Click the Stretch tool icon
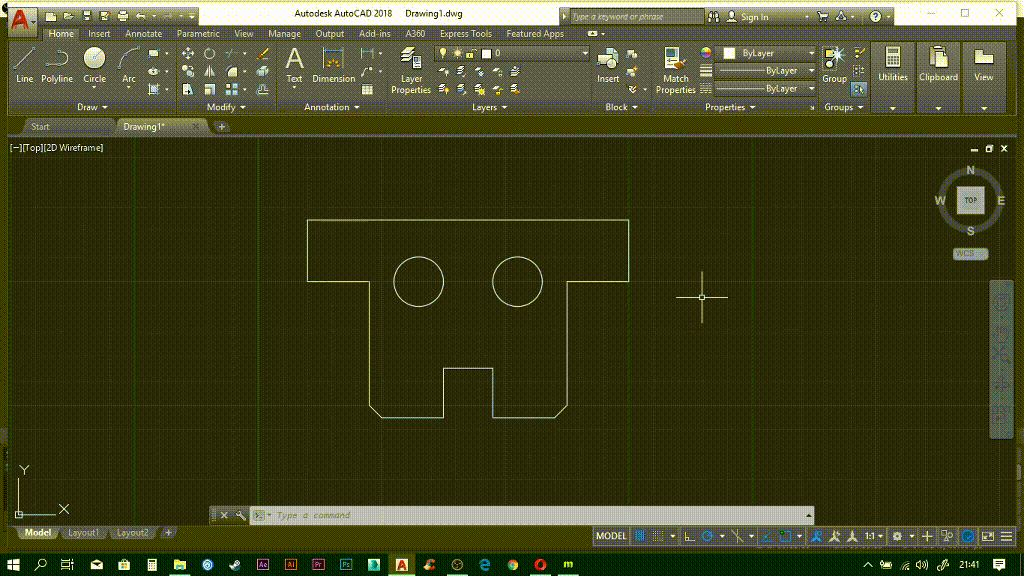The image size is (1024, 576). tap(188, 89)
